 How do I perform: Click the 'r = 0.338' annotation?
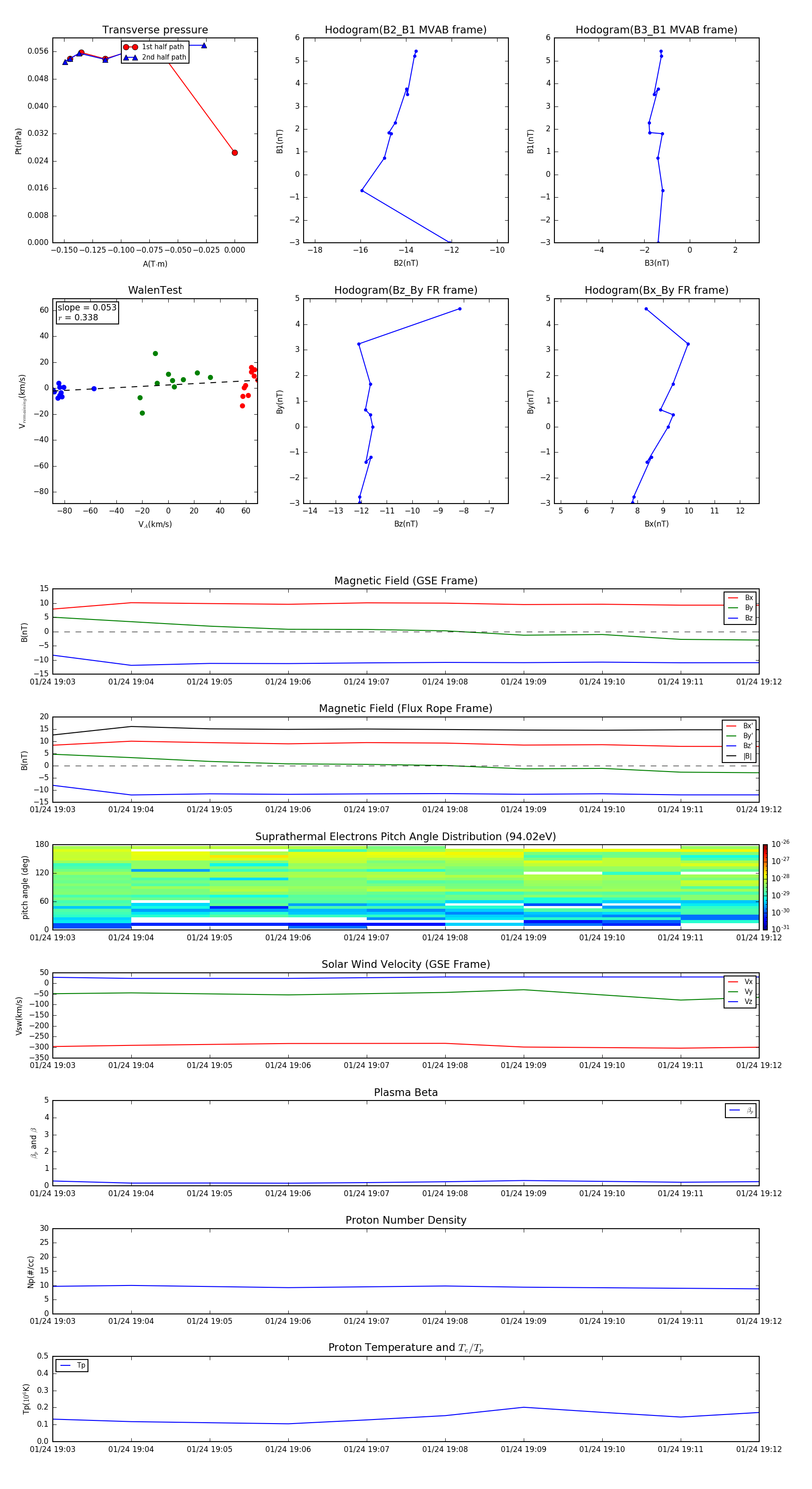[x=78, y=317]
